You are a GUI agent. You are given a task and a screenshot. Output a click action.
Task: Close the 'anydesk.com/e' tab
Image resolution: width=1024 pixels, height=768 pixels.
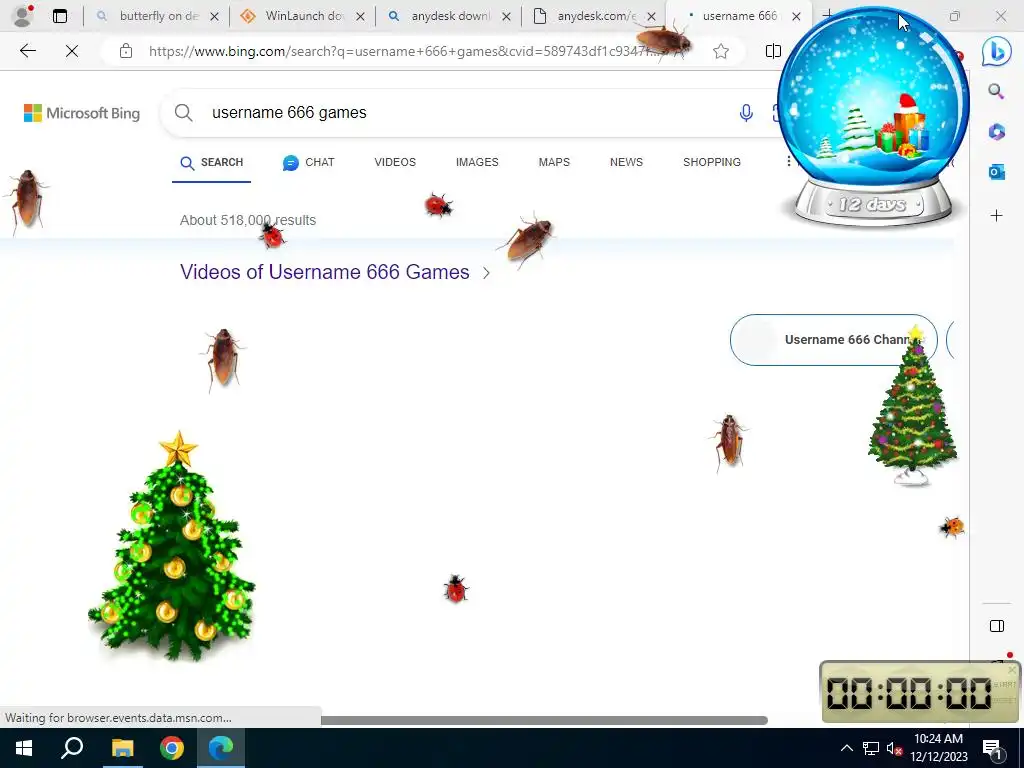[651, 17]
